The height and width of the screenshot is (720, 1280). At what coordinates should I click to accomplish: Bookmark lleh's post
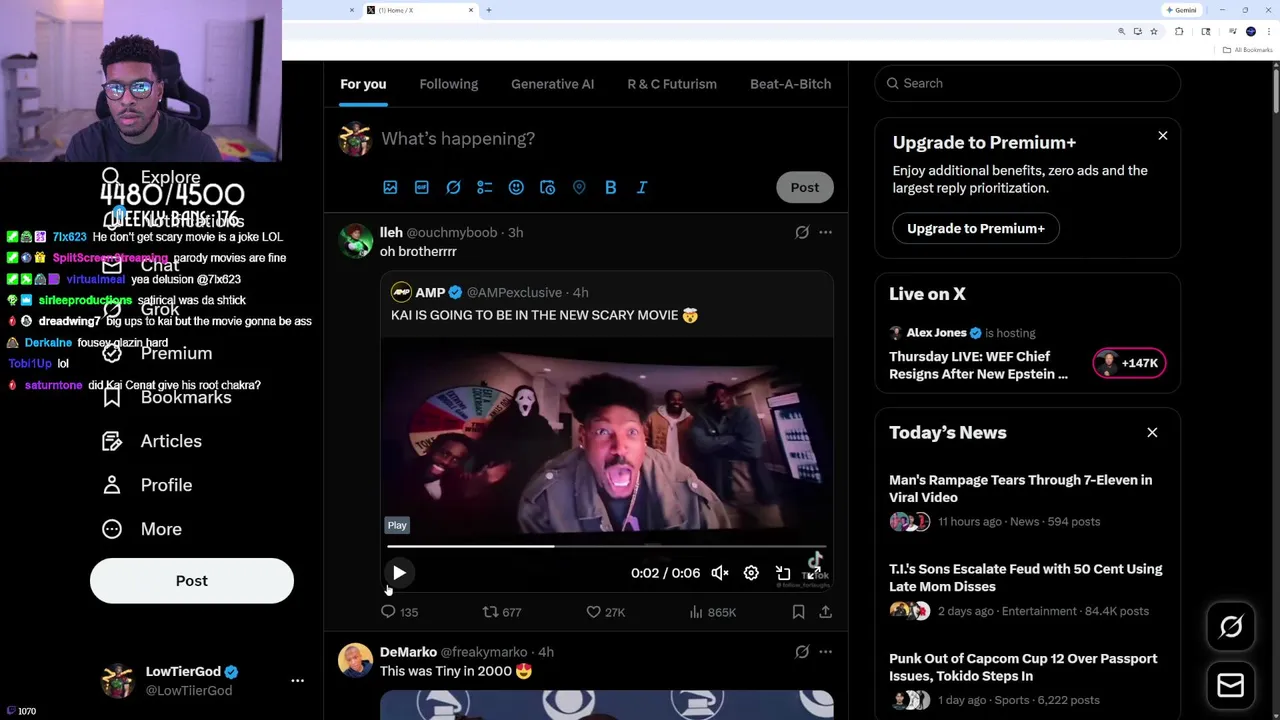(798, 612)
